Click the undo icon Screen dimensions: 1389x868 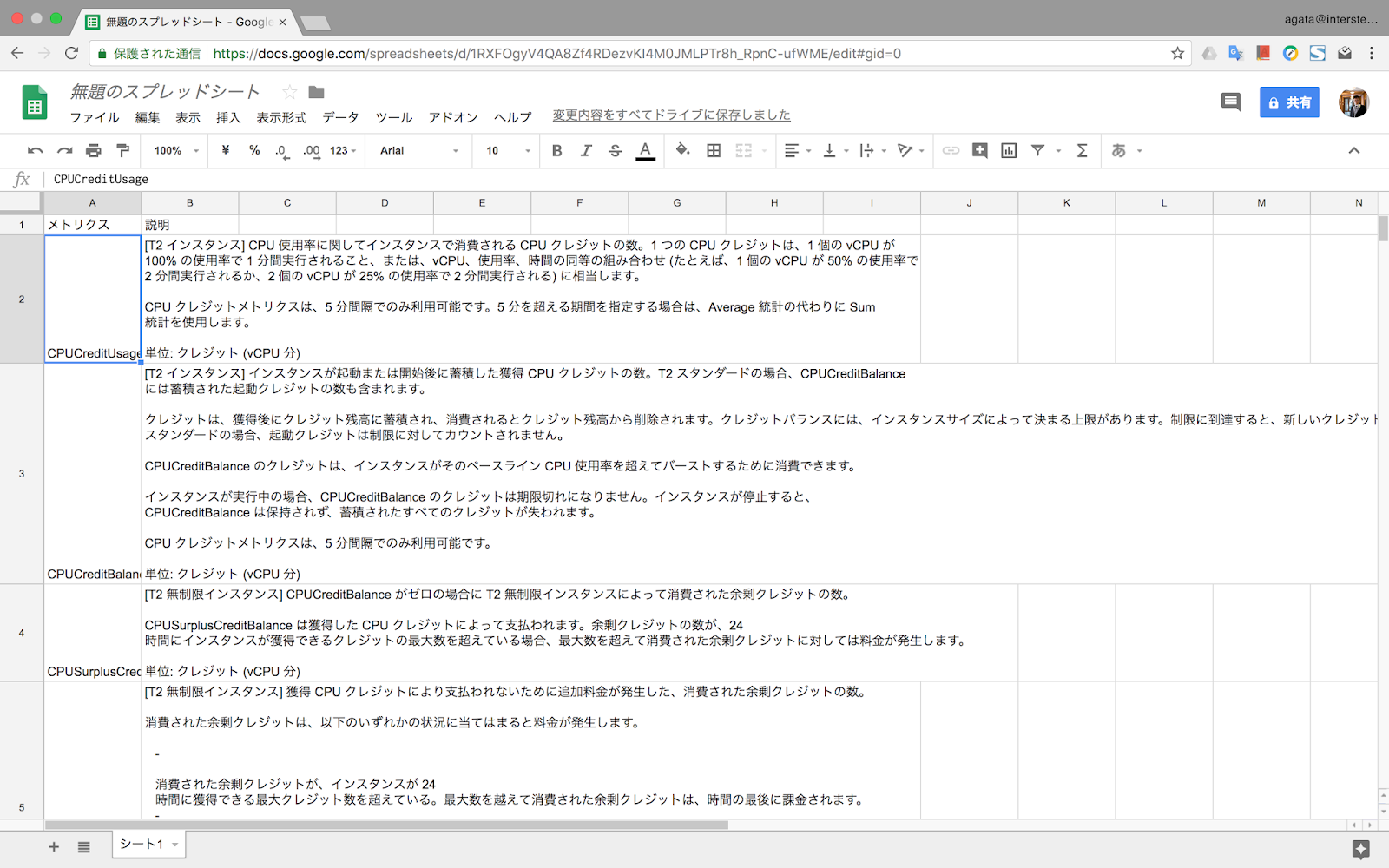[x=35, y=151]
